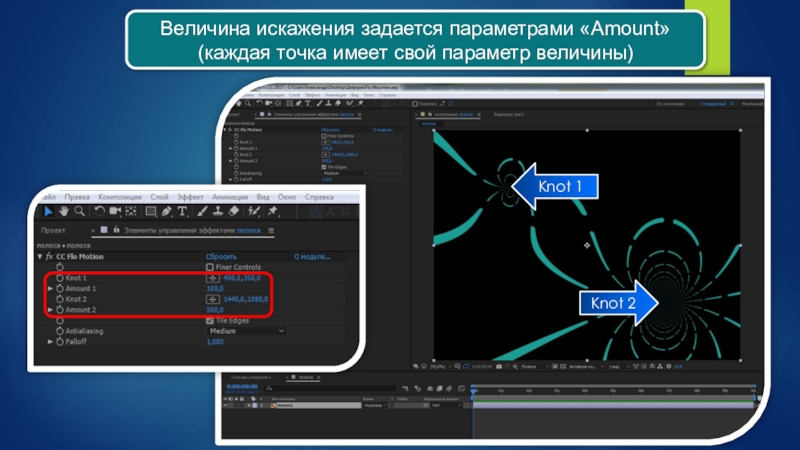Screen dimensions: 800x450
Task: Expand Falloff property in enlarged inset
Action: pos(50,342)
